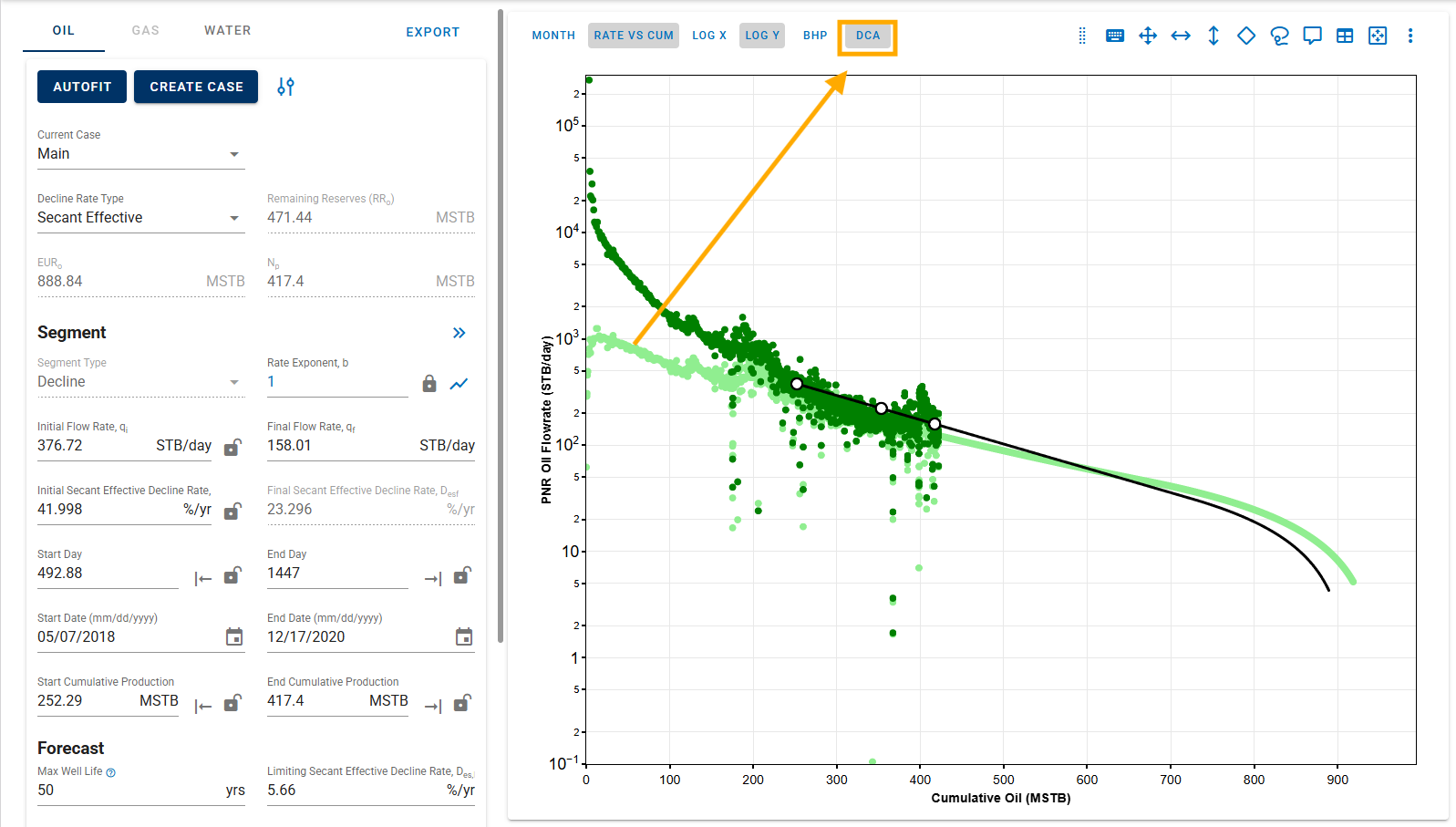Select the pan/move tool in chart toolbar
Screen dimensions: 1456x827
(x=1148, y=36)
